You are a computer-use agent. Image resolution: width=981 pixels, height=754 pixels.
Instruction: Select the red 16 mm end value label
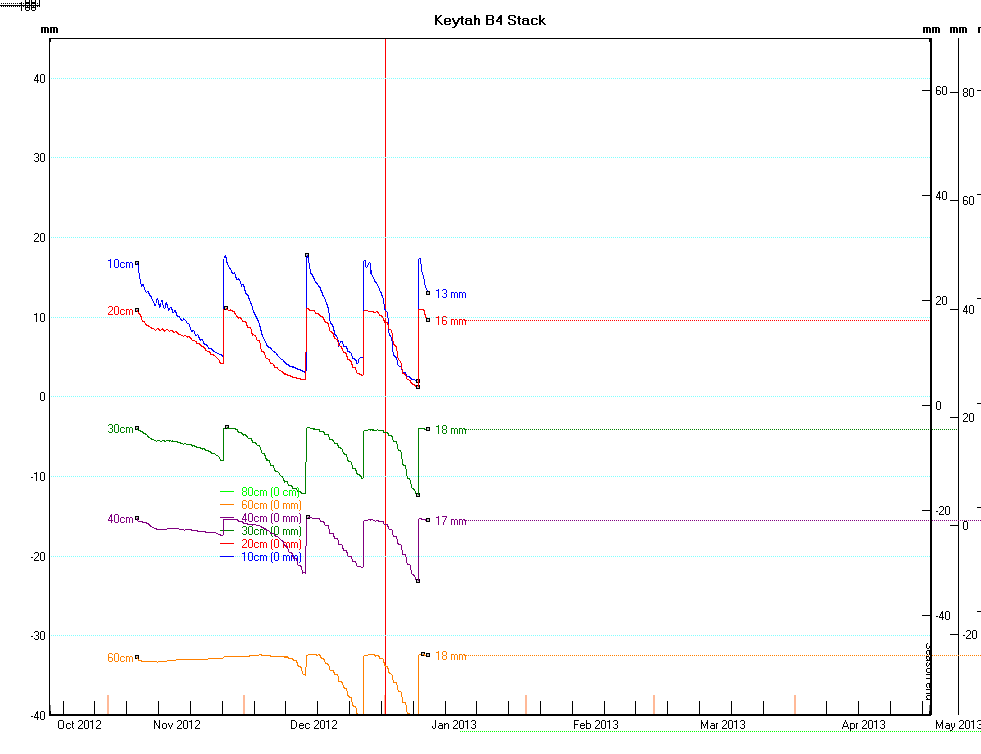(450, 321)
